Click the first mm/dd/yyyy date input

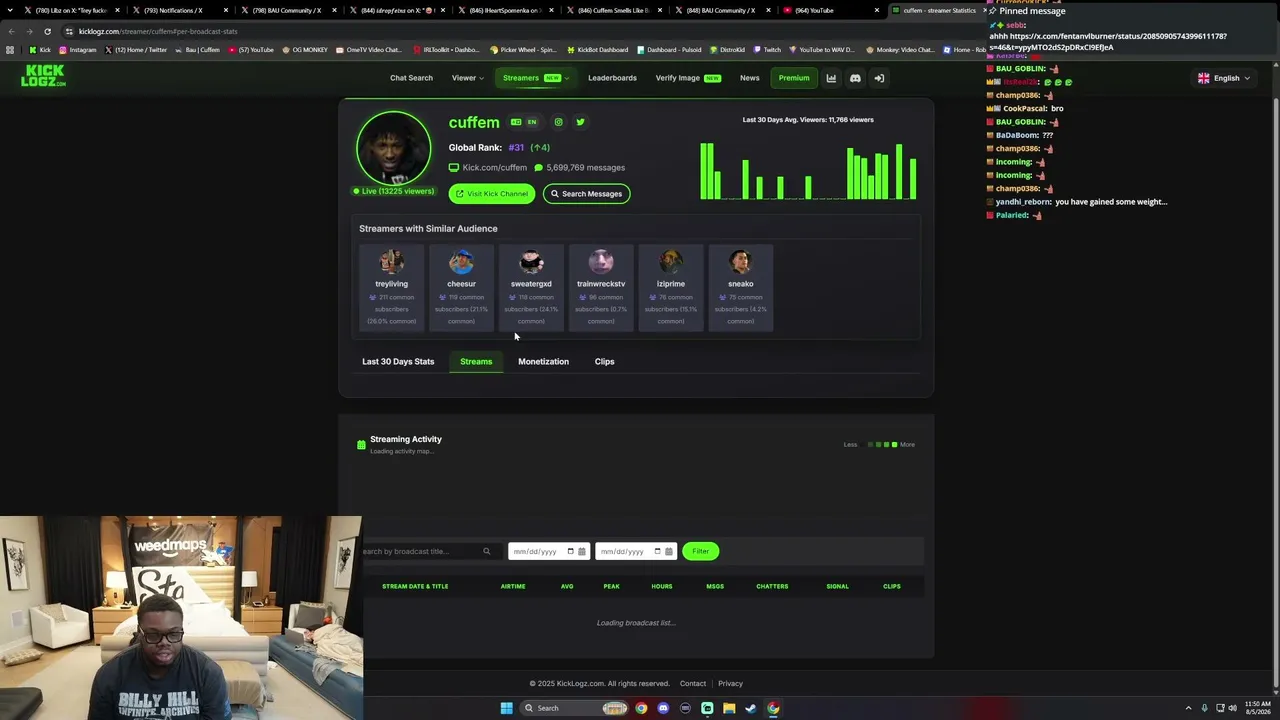pyautogui.click(x=549, y=551)
